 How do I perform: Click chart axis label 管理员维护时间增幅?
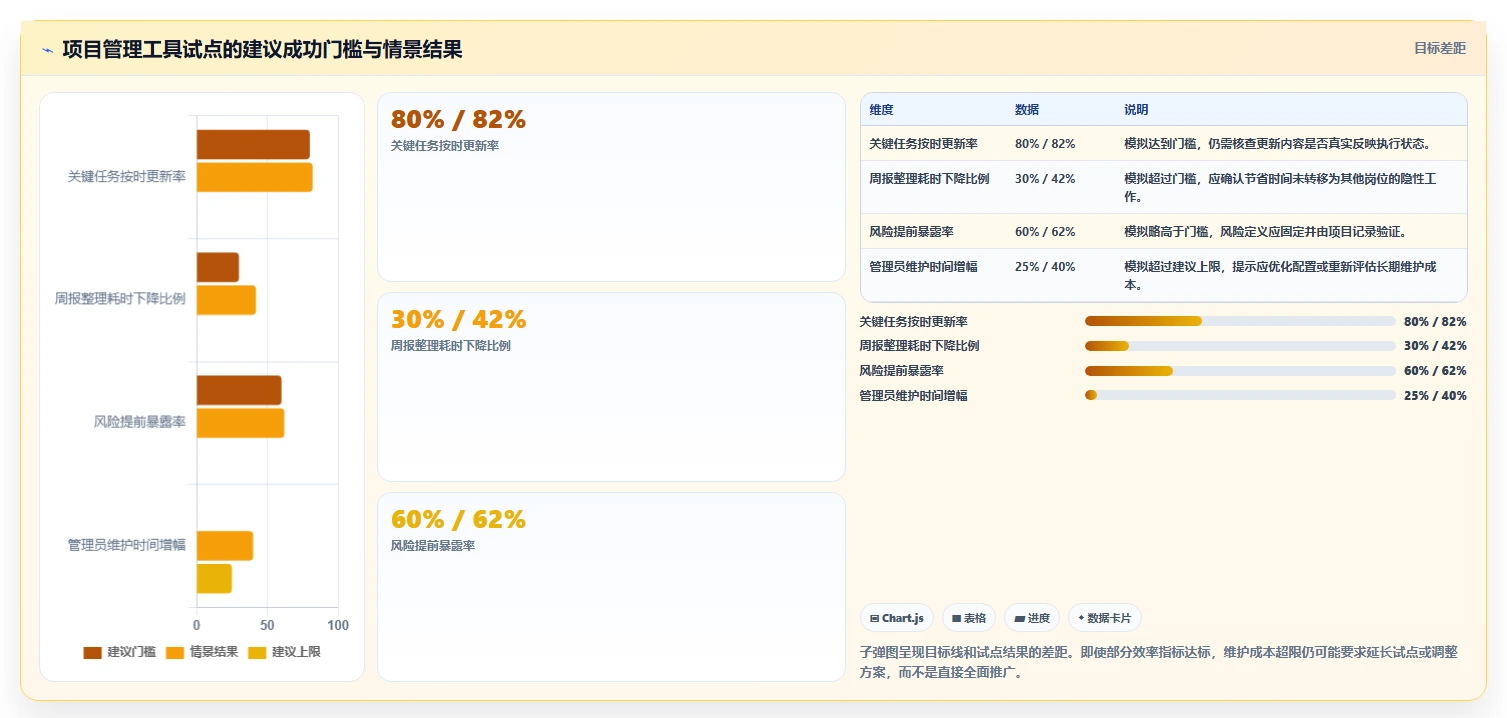(126, 545)
